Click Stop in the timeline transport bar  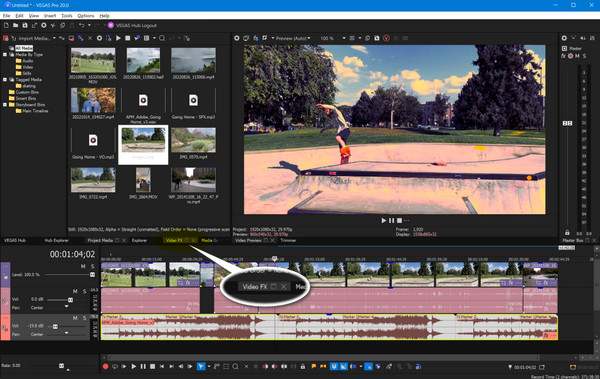[x=152, y=366]
